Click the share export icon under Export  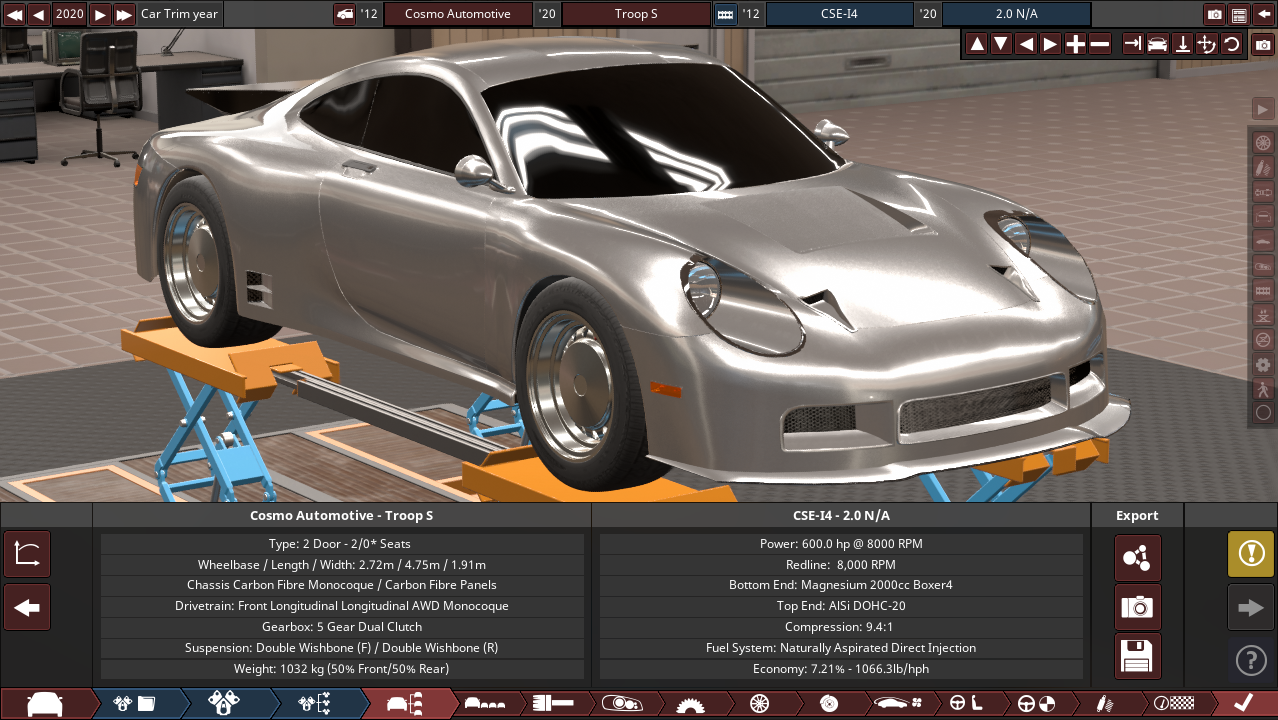pyautogui.click(x=1138, y=558)
